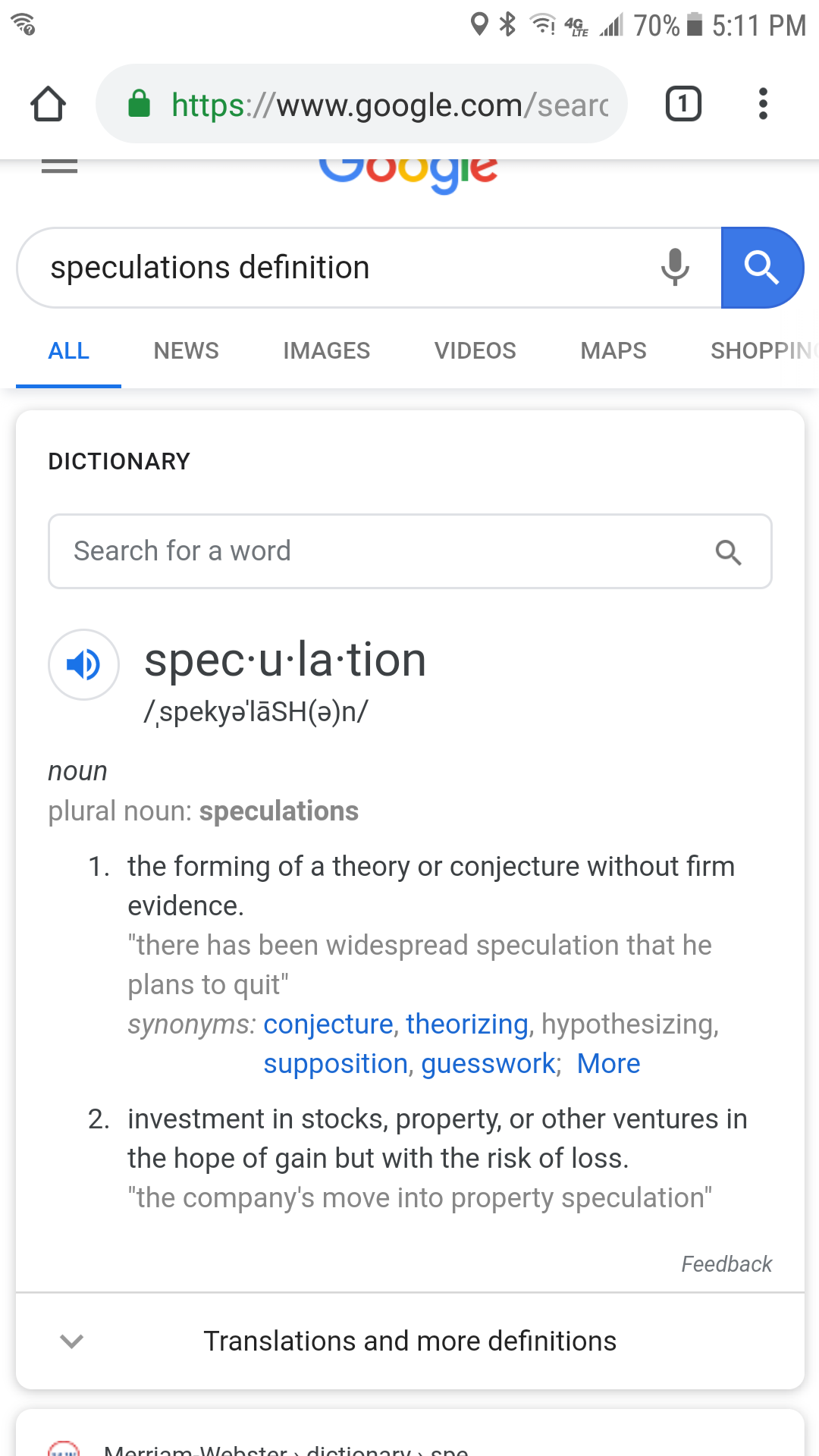Expand Translations and more definitions

pyautogui.click(x=409, y=1341)
